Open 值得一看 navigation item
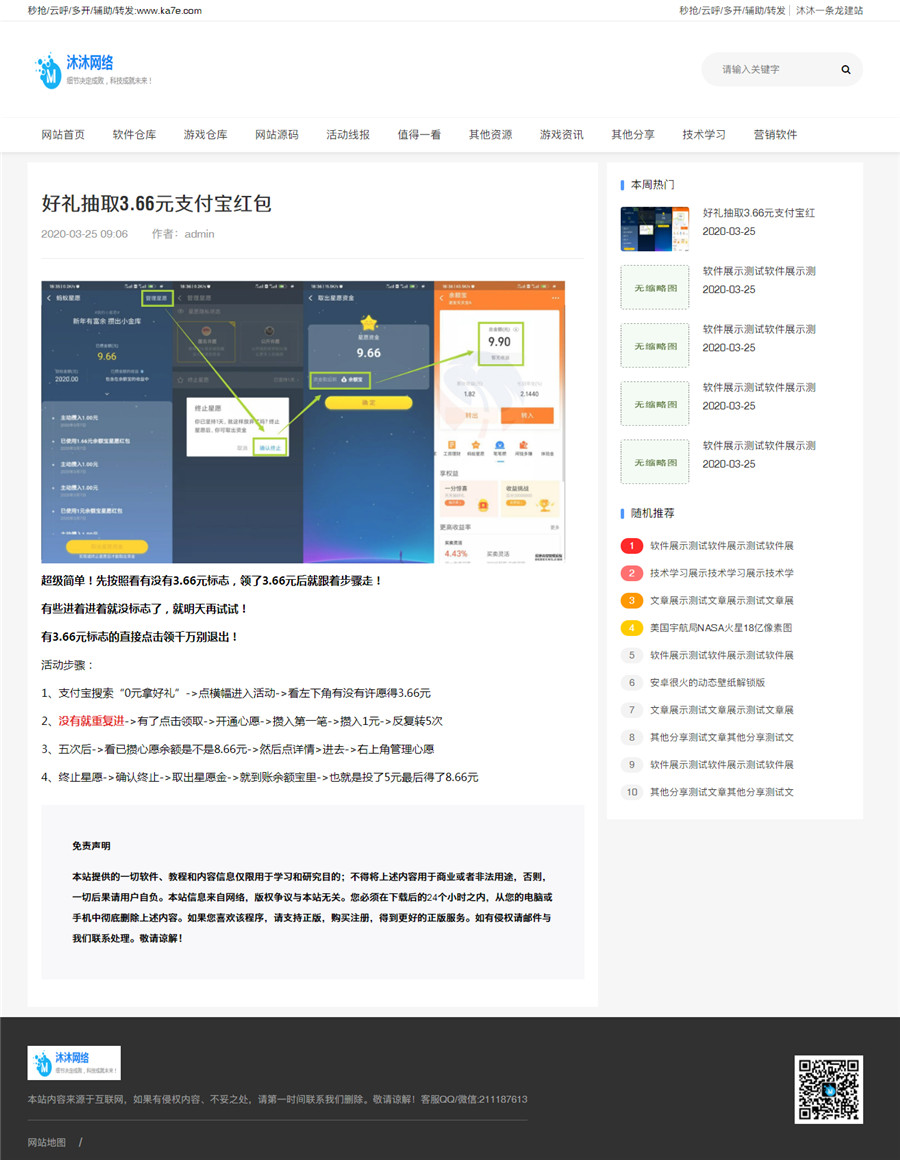 [x=419, y=135]
